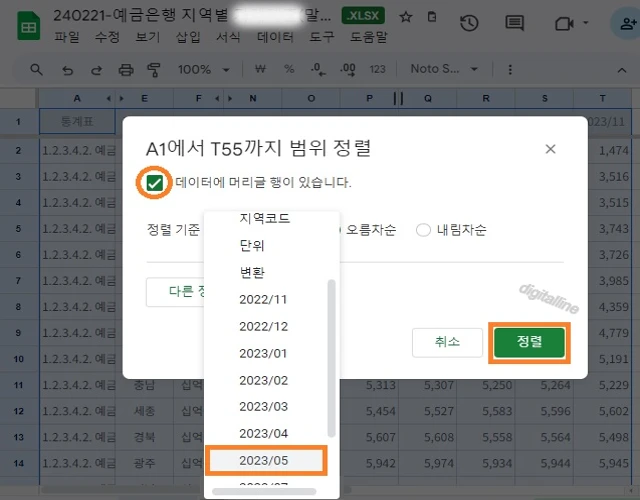Image resolution: width=640 pixels, height=500 pixels.
Task: Click the paint format icon
Action: (x=153, y=70)
